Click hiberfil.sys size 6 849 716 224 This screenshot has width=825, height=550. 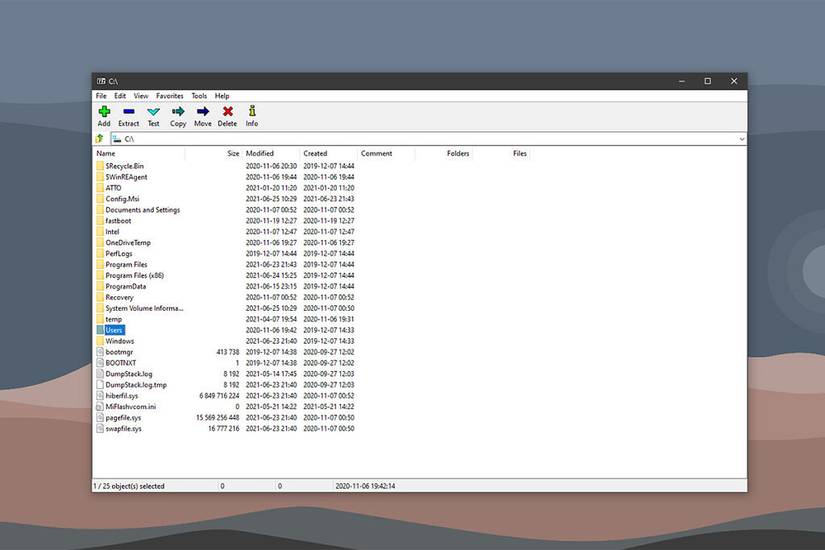219,396
